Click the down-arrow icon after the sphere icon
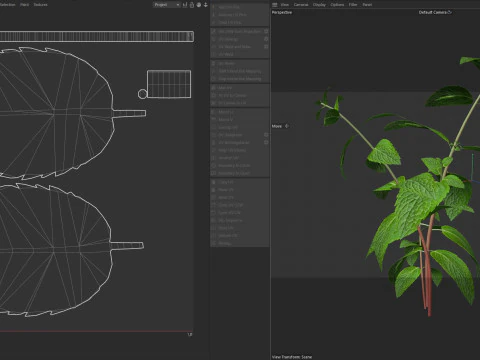 pos(206,5)
